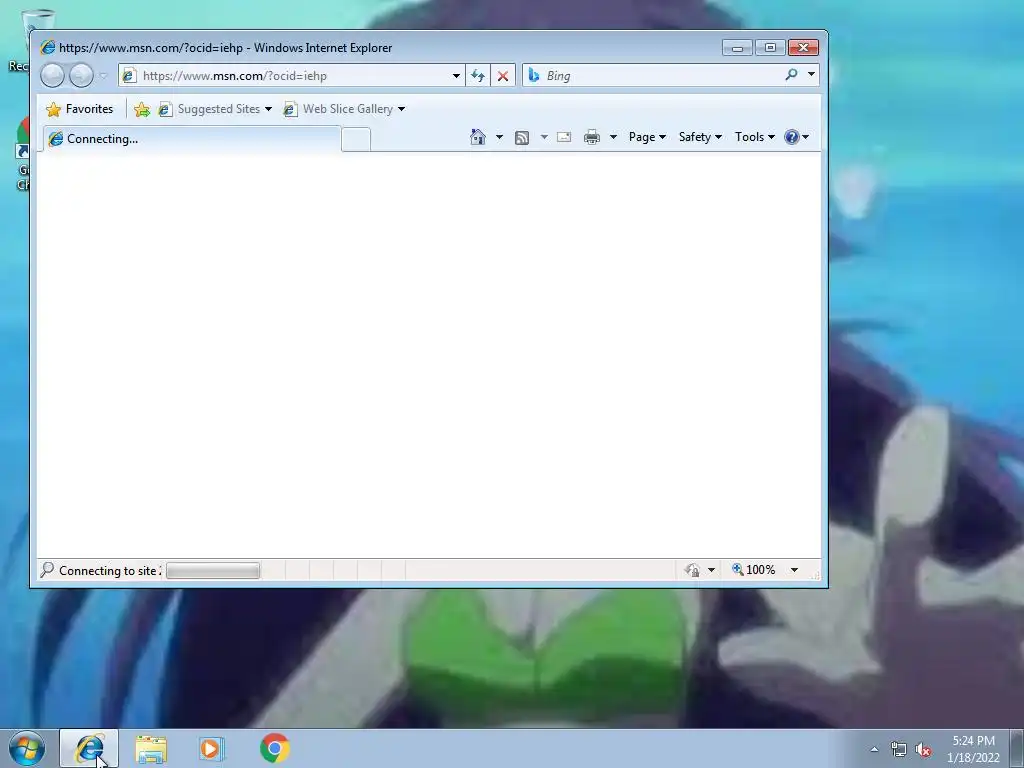Click the Forward navigation button
1024x768 pixels.
pos(81,76)
